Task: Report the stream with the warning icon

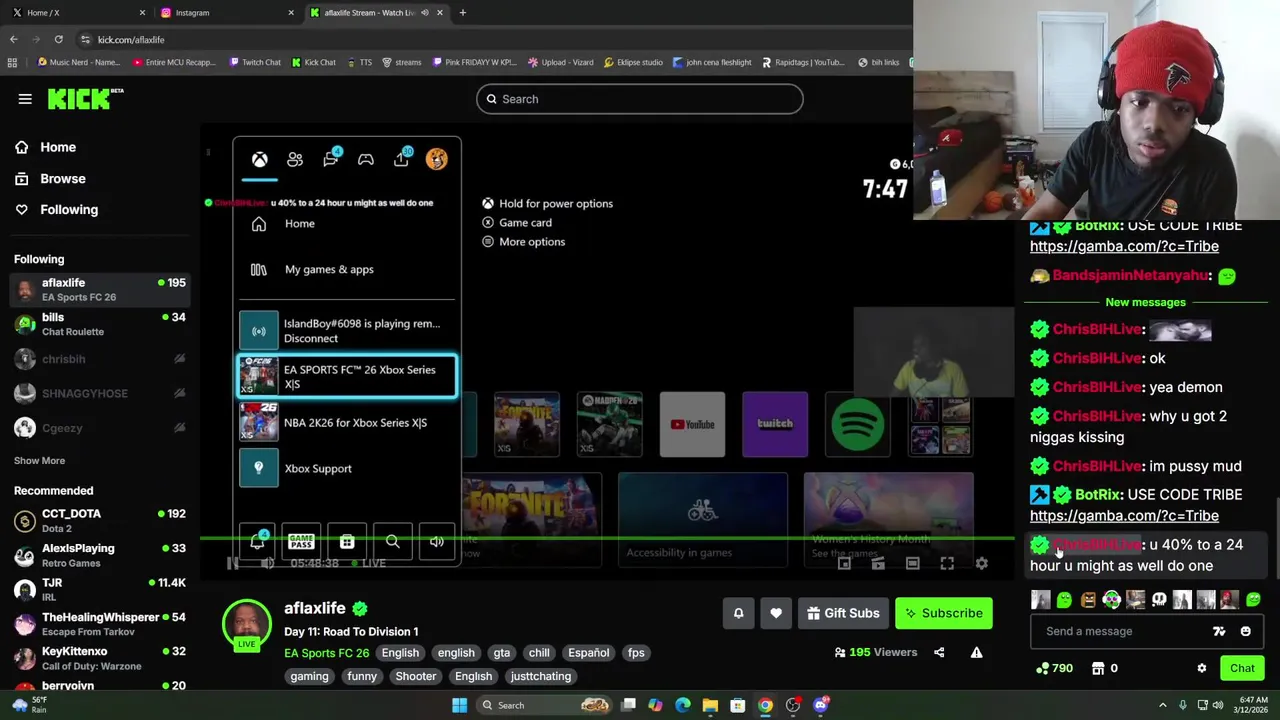Action: (976, 652)
